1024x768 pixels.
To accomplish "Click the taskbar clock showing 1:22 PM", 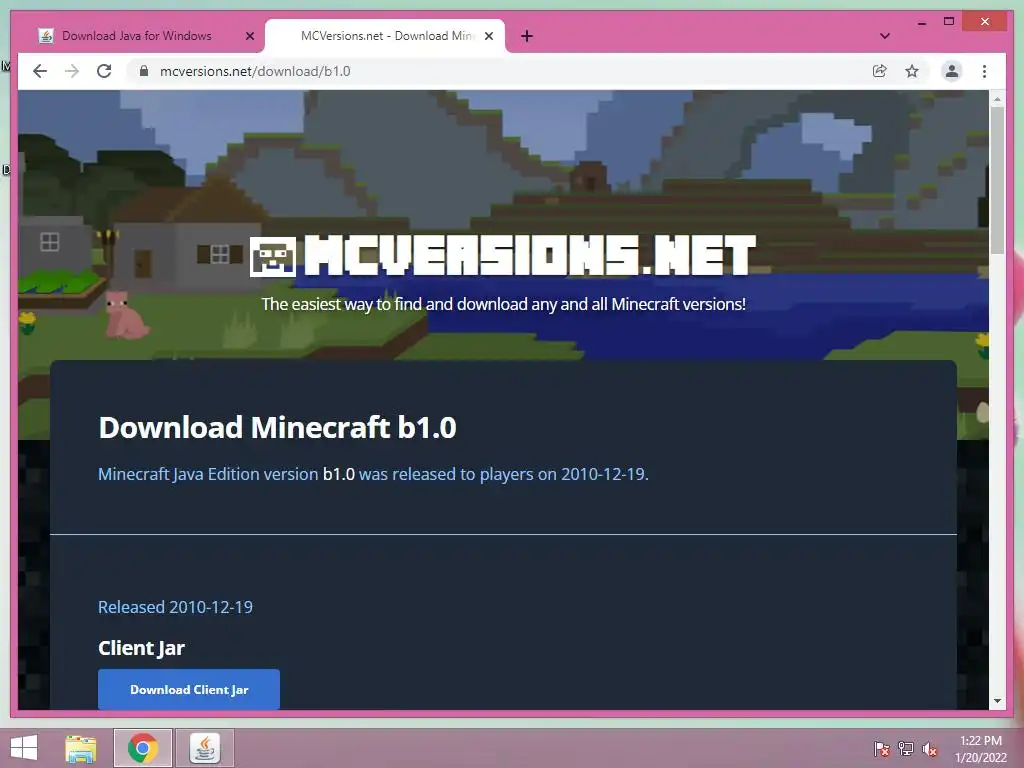I will click(981, 748).
